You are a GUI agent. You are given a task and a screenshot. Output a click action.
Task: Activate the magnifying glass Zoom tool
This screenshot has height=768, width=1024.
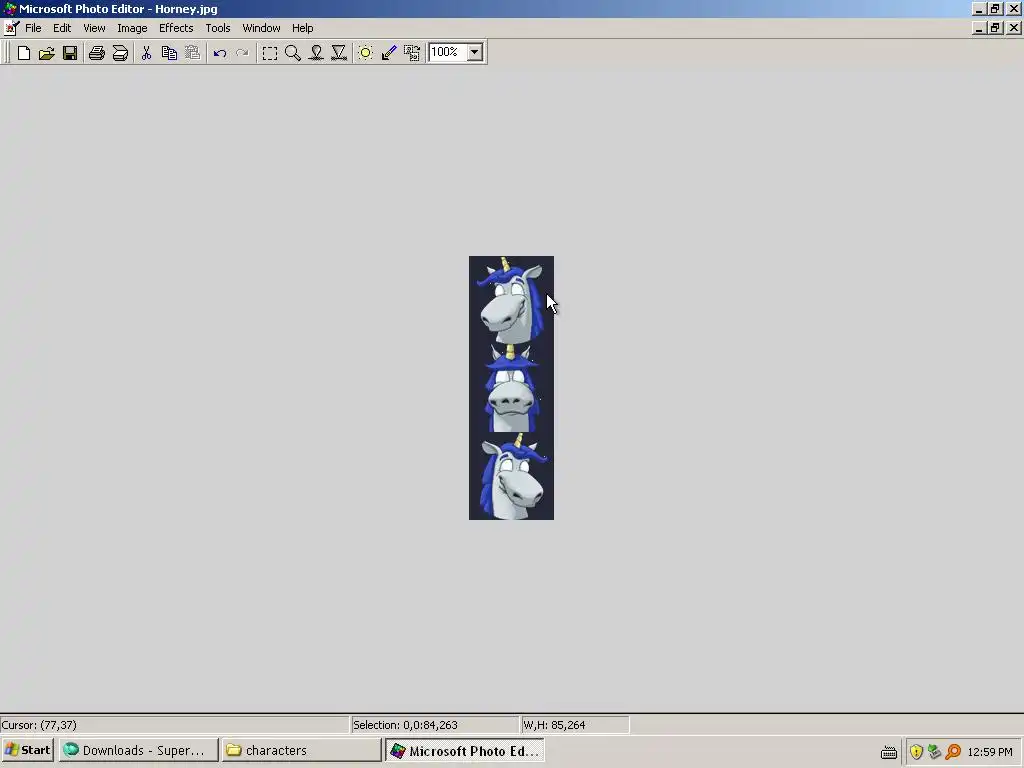[293, 53]
